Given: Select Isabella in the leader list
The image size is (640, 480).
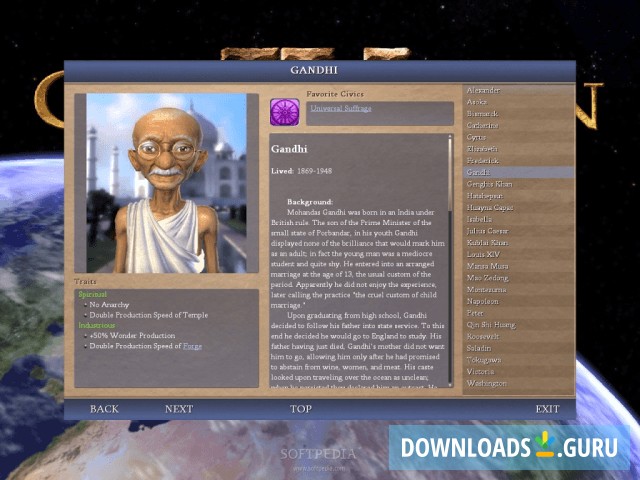Looking at the screenshot, I should pos(518,219).
